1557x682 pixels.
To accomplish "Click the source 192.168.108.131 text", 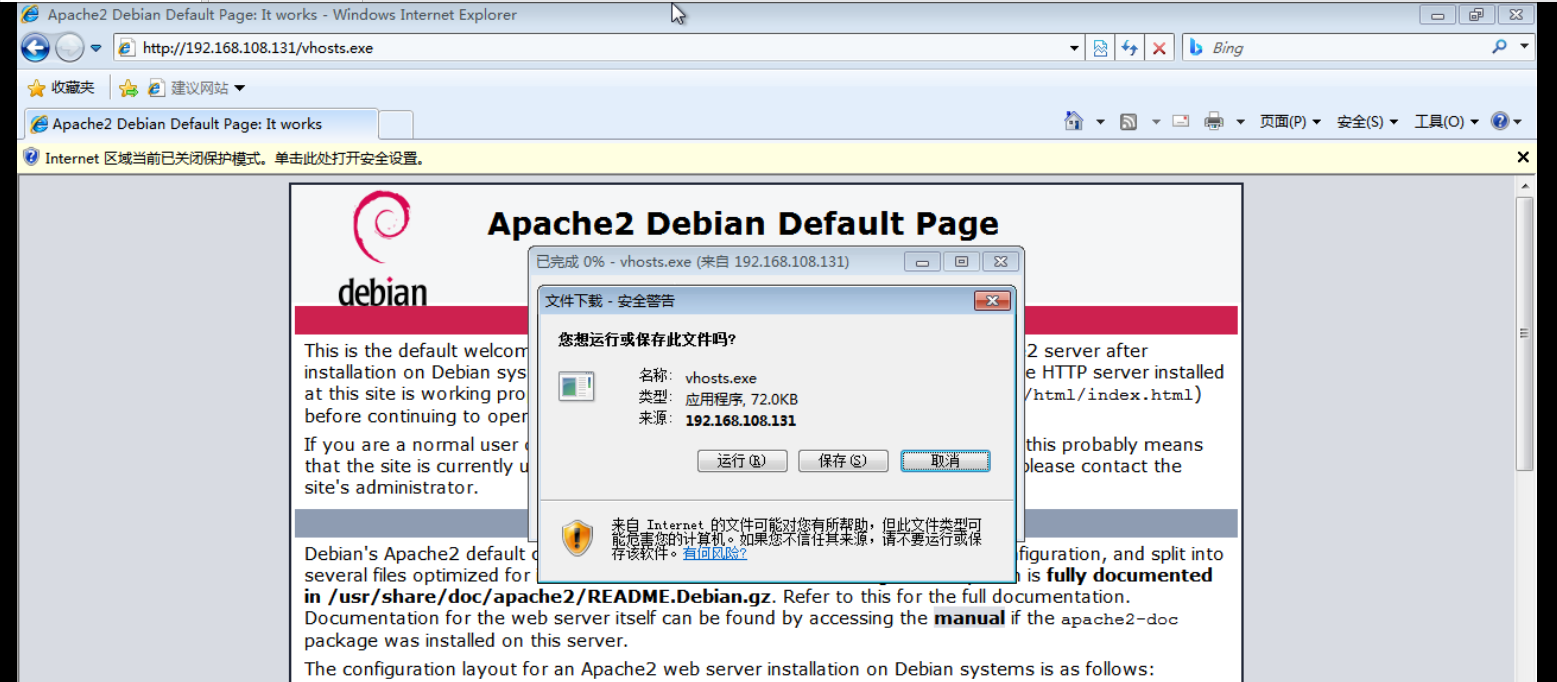I will point(740,420).
